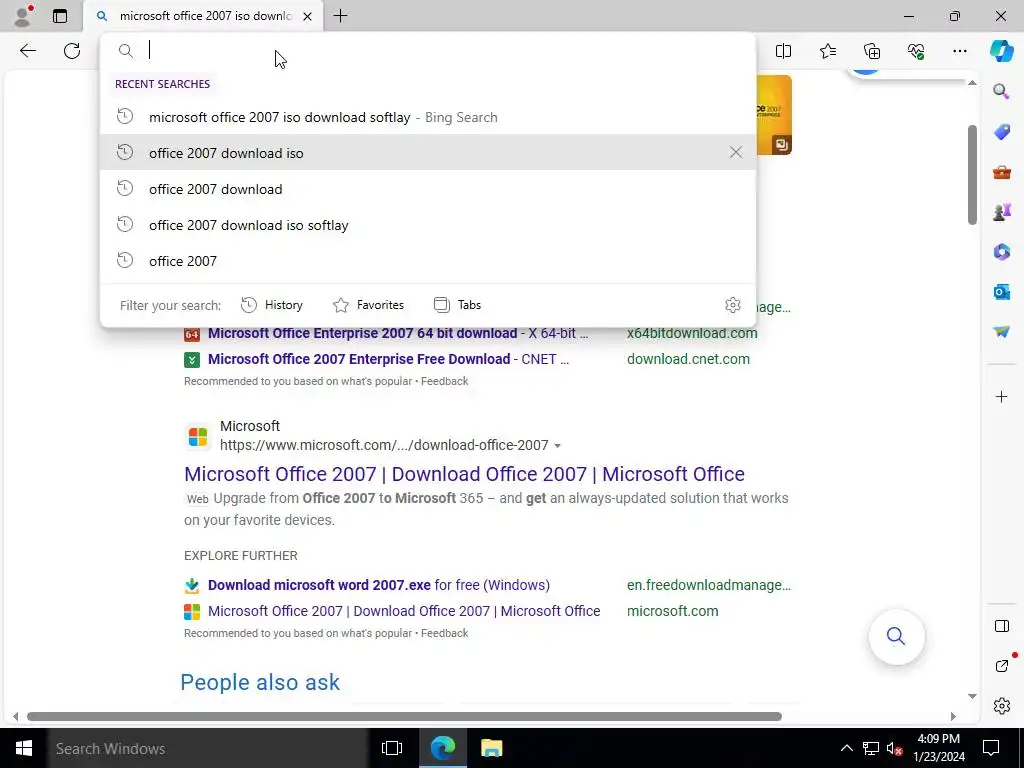Open File Explorer from taskbar
Viewport: 1024px width, 768px height.
coord(491,748)
